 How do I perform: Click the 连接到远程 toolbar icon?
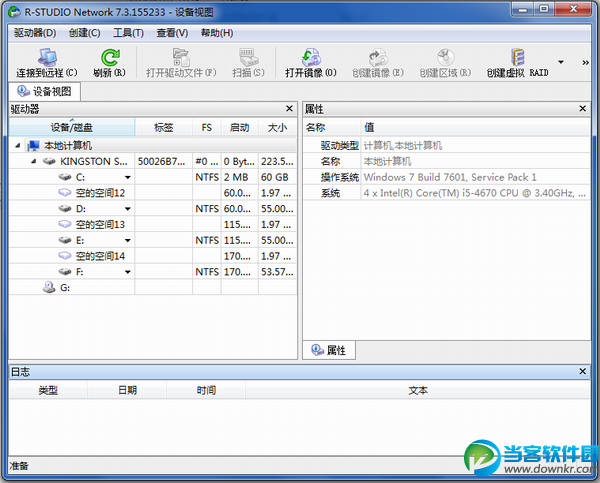[x=47, y=57]
